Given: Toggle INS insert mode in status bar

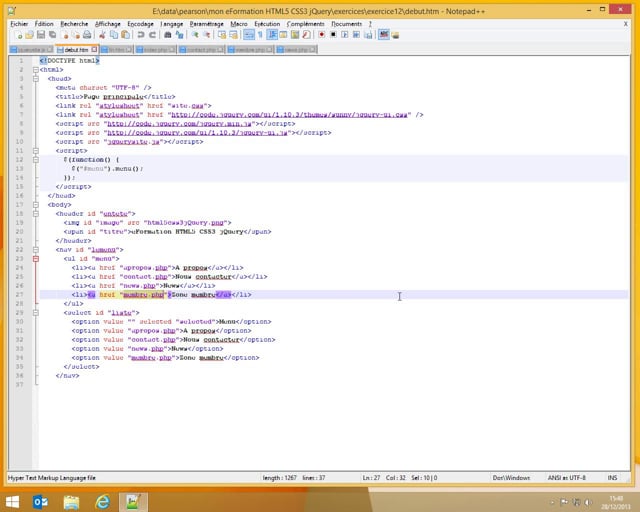Looking at the screenshot, I should click(x=612, y=477).
